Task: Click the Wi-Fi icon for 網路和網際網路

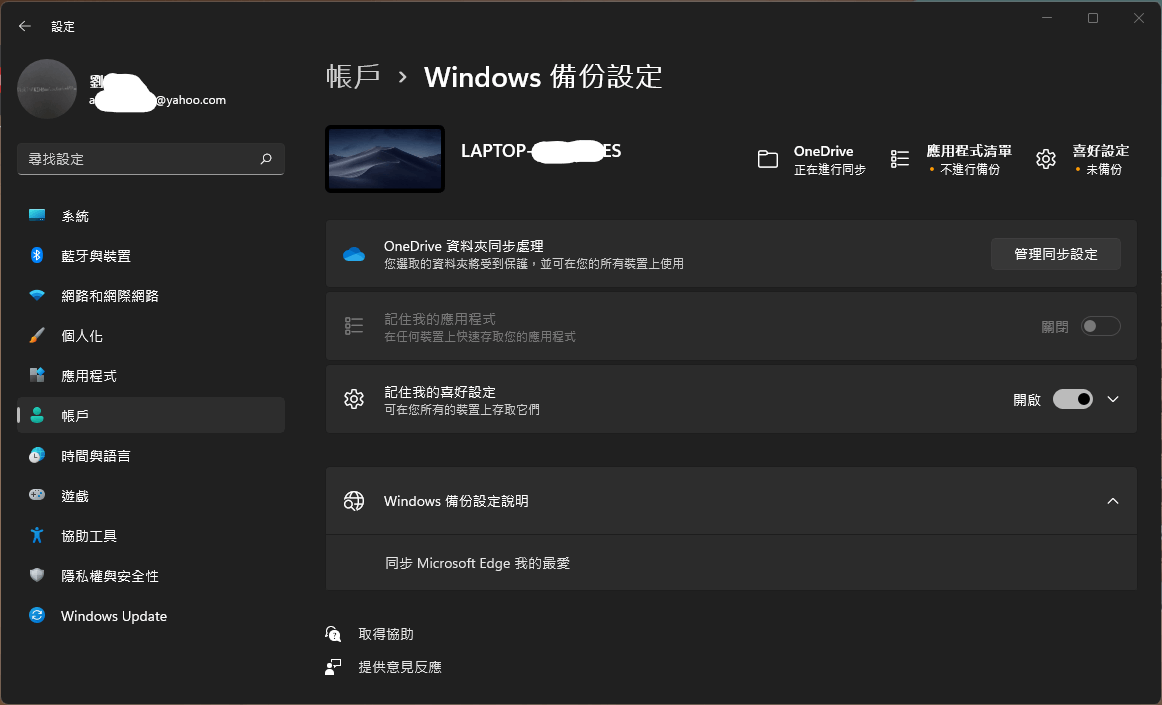Action: [37, 295]
